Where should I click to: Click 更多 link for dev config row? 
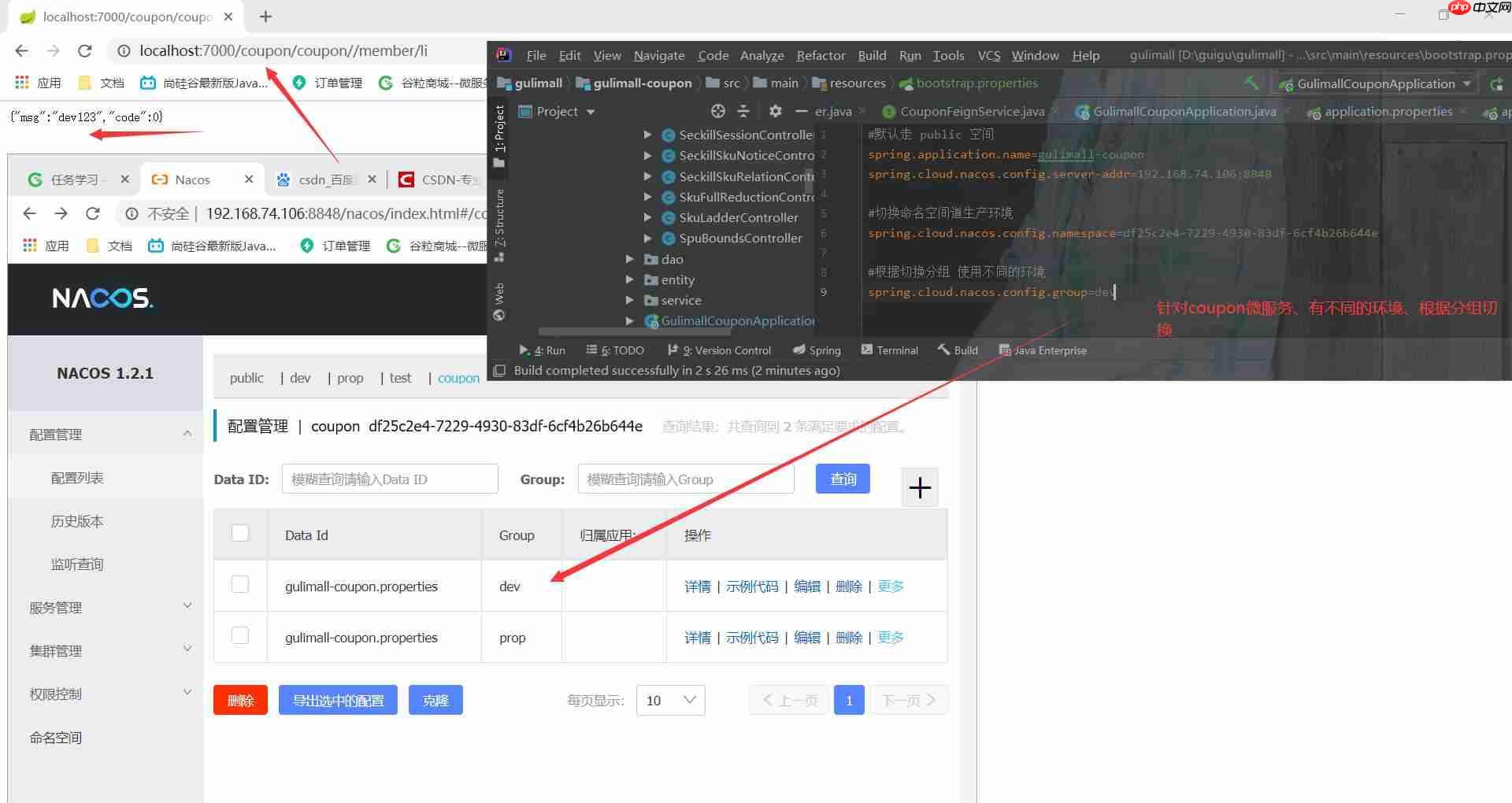(x=891, y=587)
